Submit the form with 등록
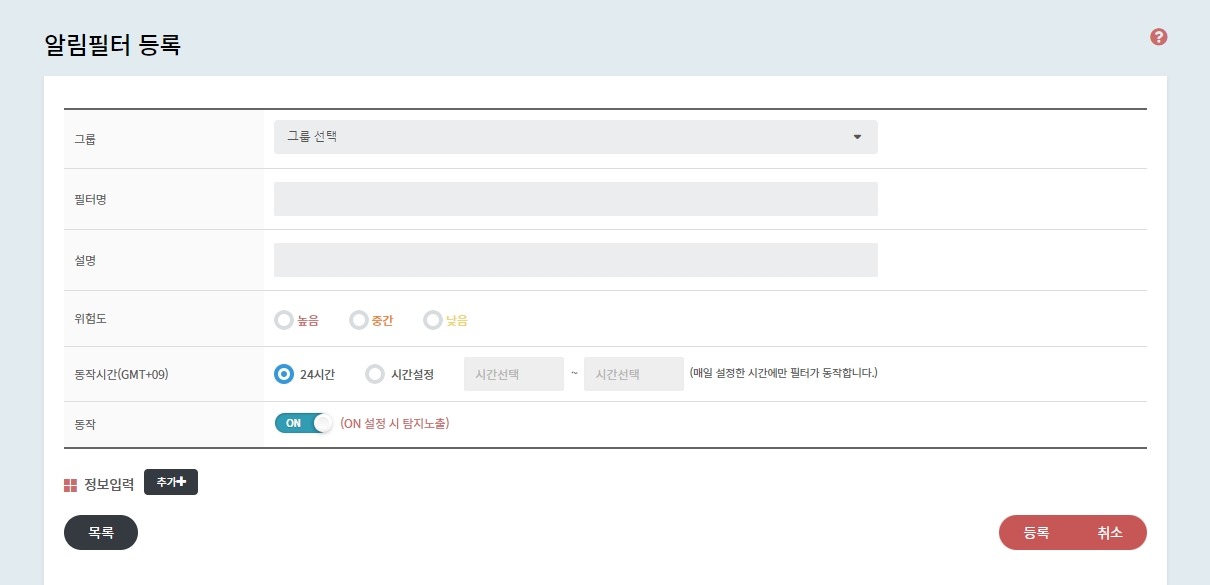1210x585 pixels. pyautogui.click(x=1036, y=533)
